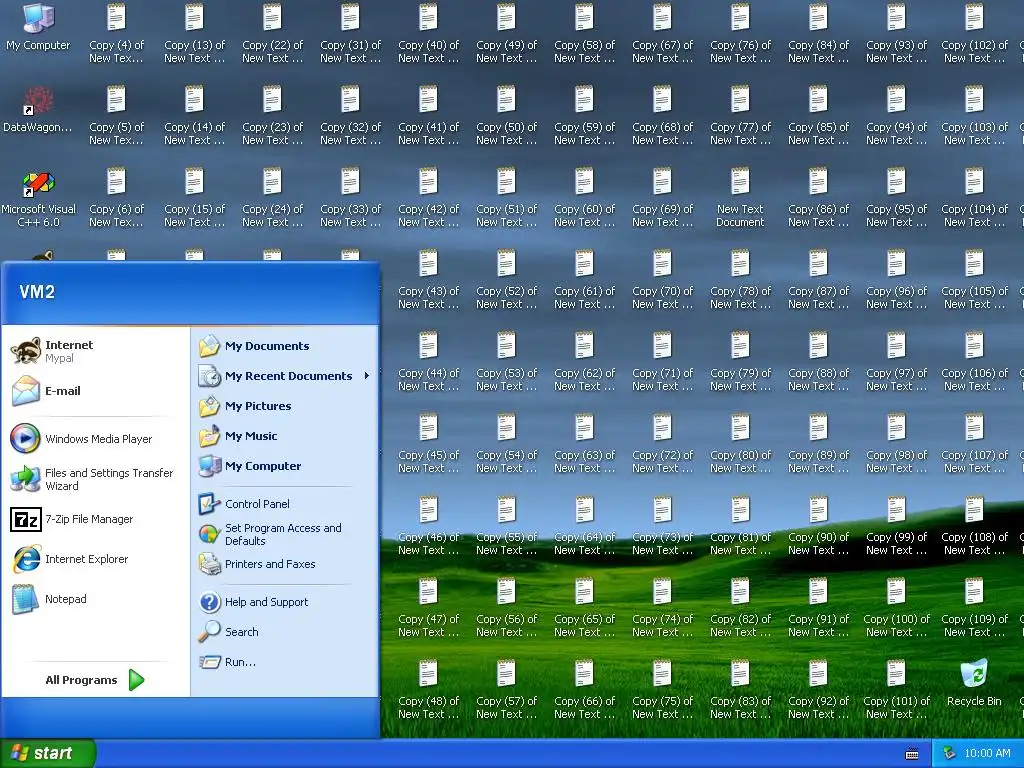Viewport: 1024px width, 768px height.
Task: Select Copy (86) of New Text file
Action: click(x=818, y=197)
